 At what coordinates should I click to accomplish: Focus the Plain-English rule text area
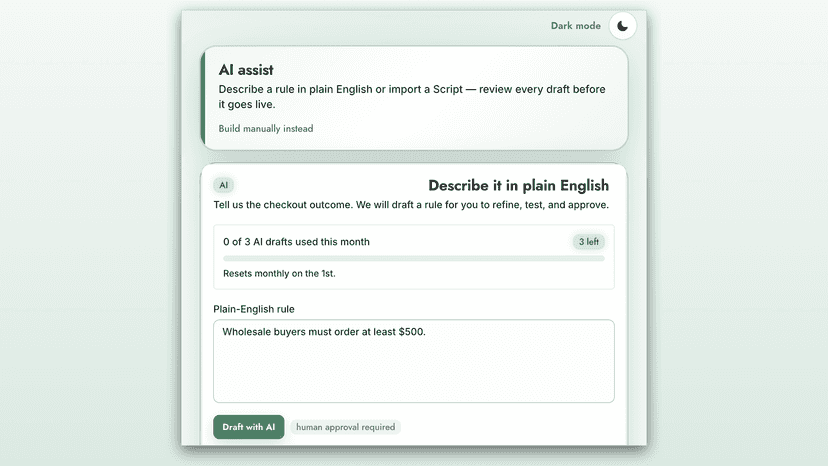point(414,361)
